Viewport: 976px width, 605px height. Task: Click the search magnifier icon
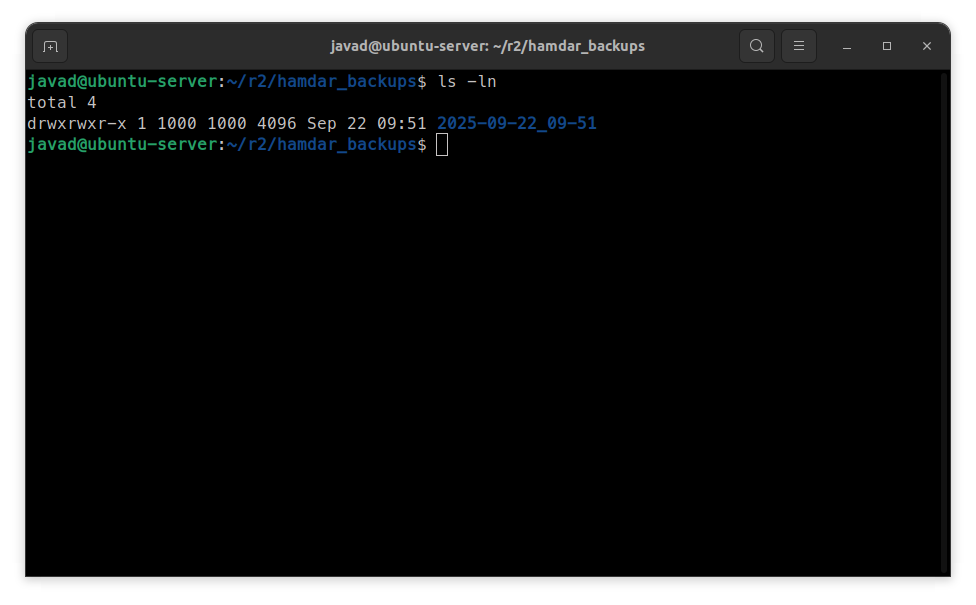click(757, 46)
